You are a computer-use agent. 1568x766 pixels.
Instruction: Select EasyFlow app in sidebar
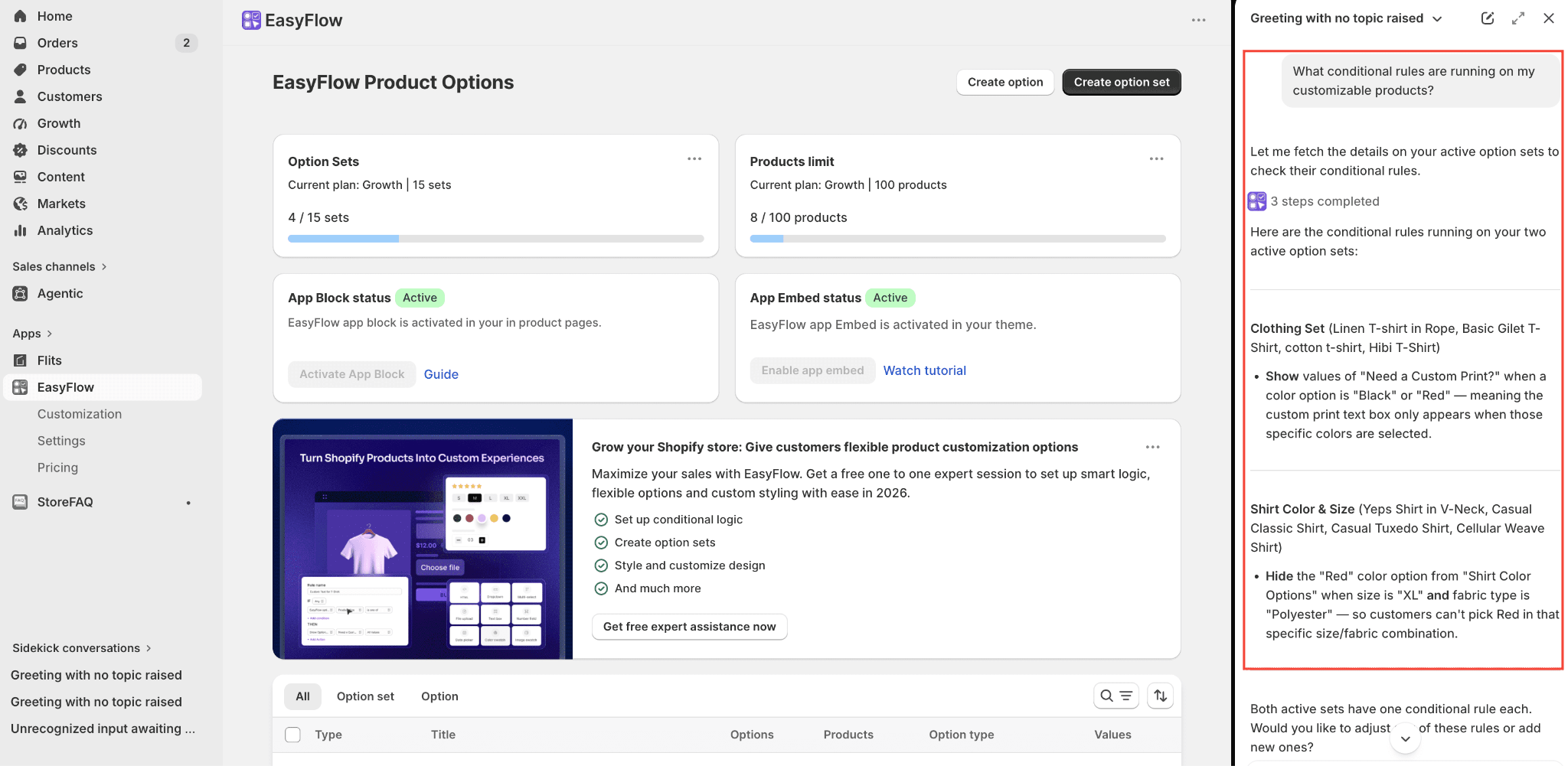point(103,387)
